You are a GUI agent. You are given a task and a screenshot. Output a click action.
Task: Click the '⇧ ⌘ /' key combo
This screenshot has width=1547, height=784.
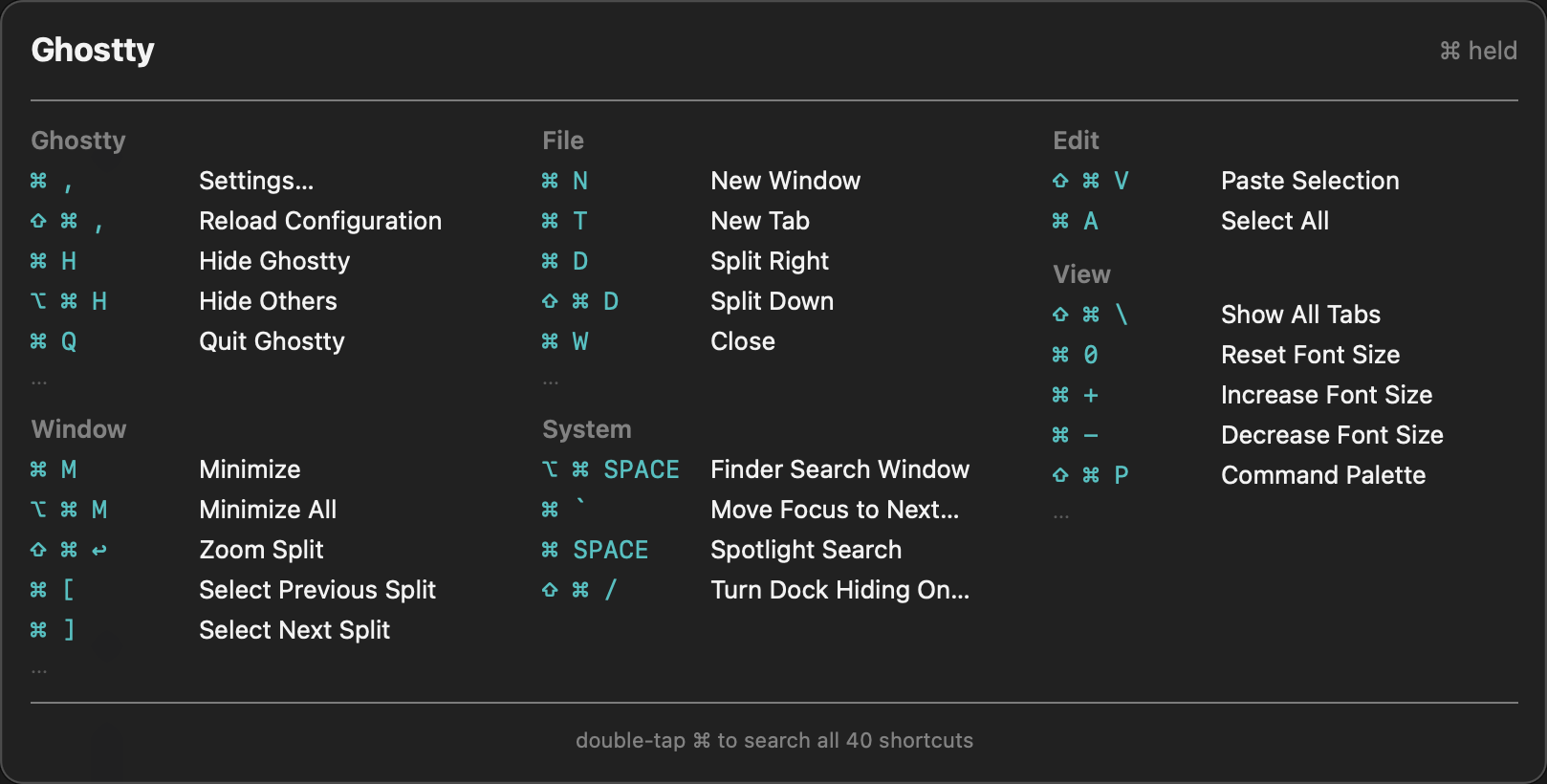pyautogui.click(x=580, y=590)
